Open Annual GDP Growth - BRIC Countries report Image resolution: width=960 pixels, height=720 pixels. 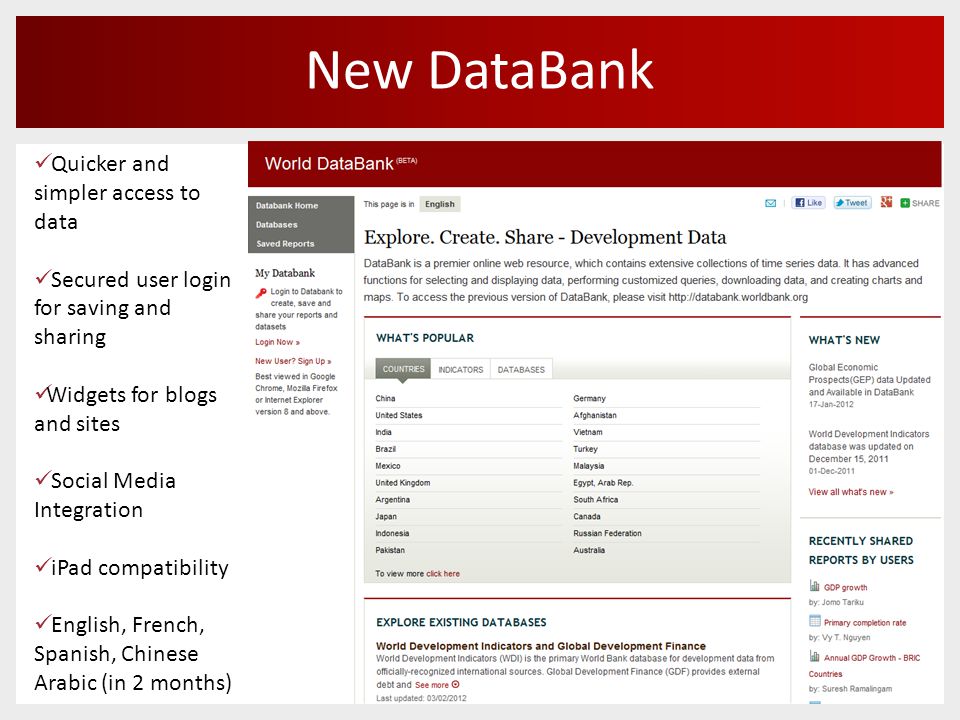click(x=864, y=666)
